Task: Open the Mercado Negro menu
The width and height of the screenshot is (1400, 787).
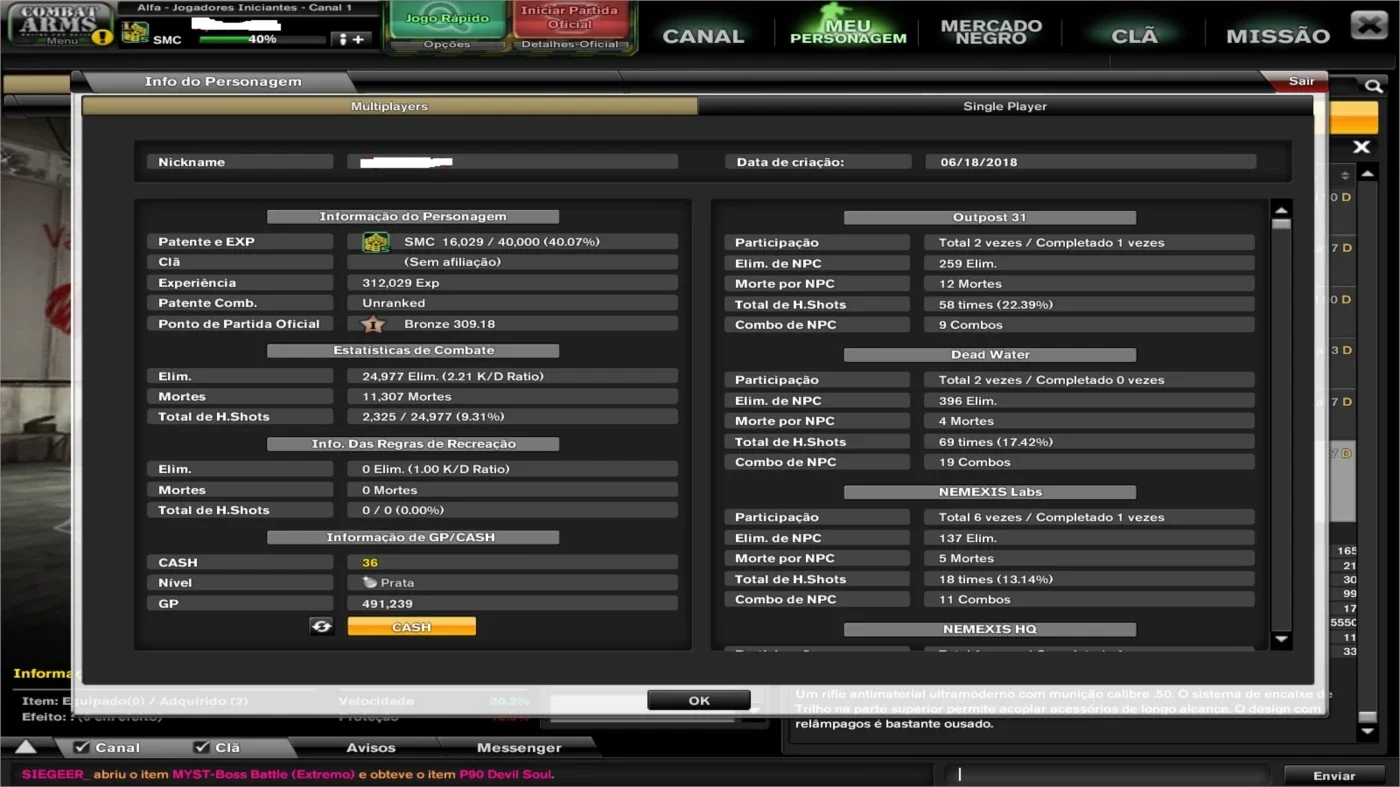Action: 991,32
